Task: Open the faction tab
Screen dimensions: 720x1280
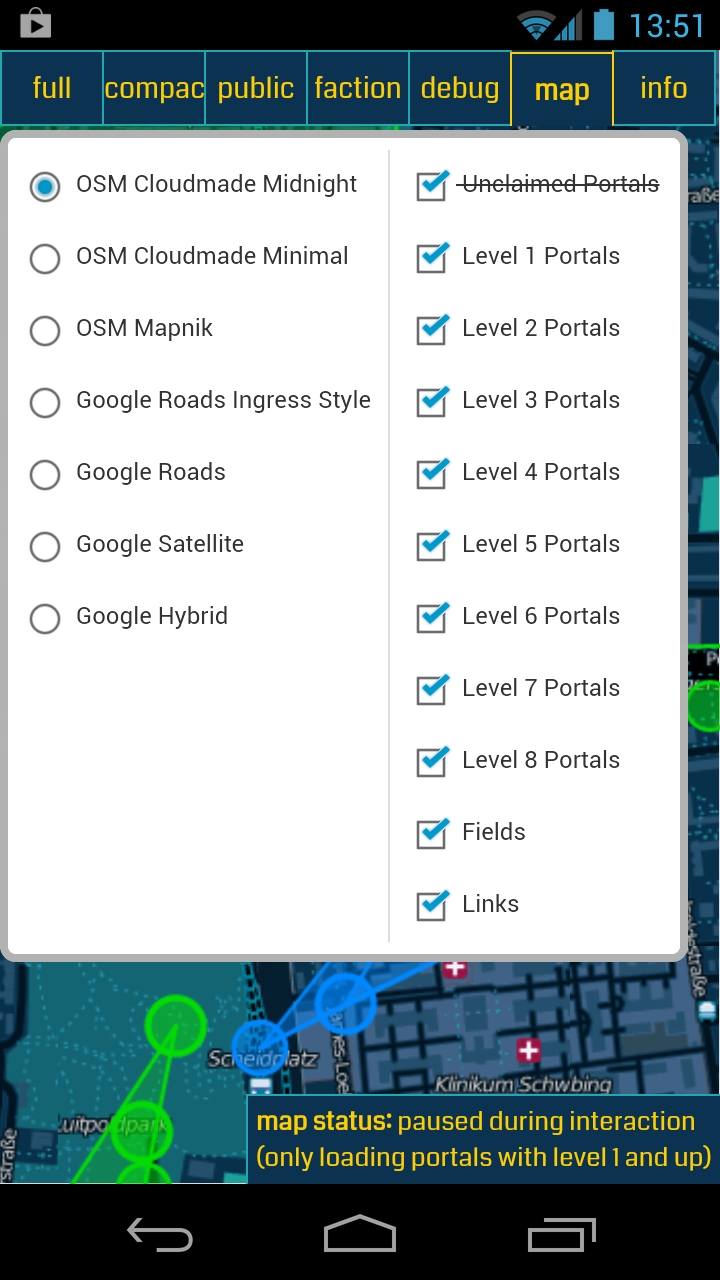Action: tap(358, 88)
